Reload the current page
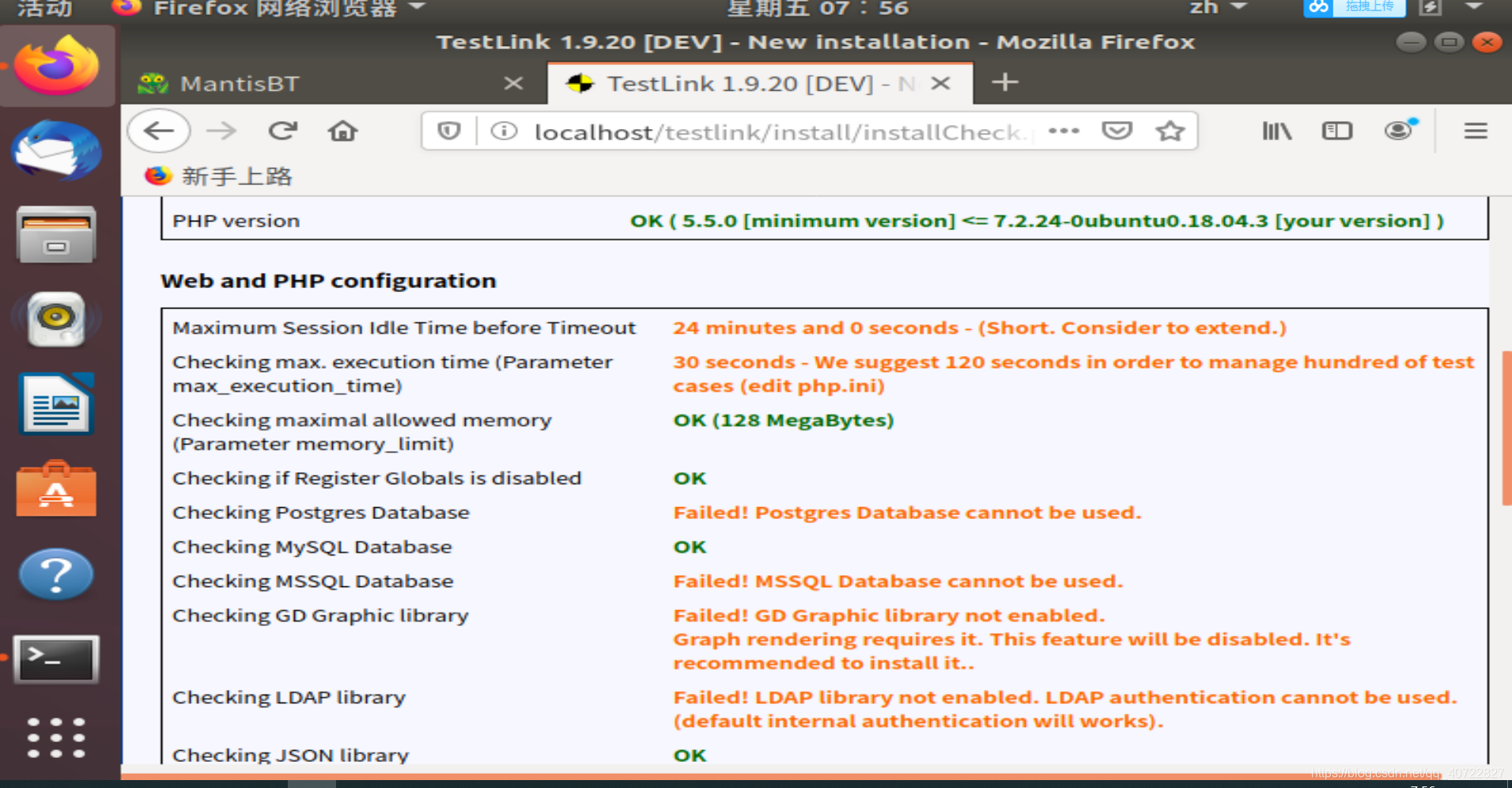Viewport: 1512px width, 788px height. pos(282,131)
